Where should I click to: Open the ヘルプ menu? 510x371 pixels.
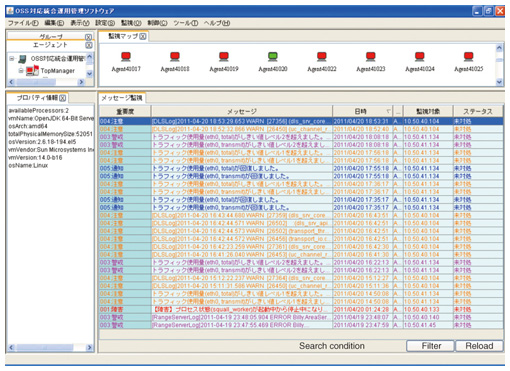tap(217, 23)
